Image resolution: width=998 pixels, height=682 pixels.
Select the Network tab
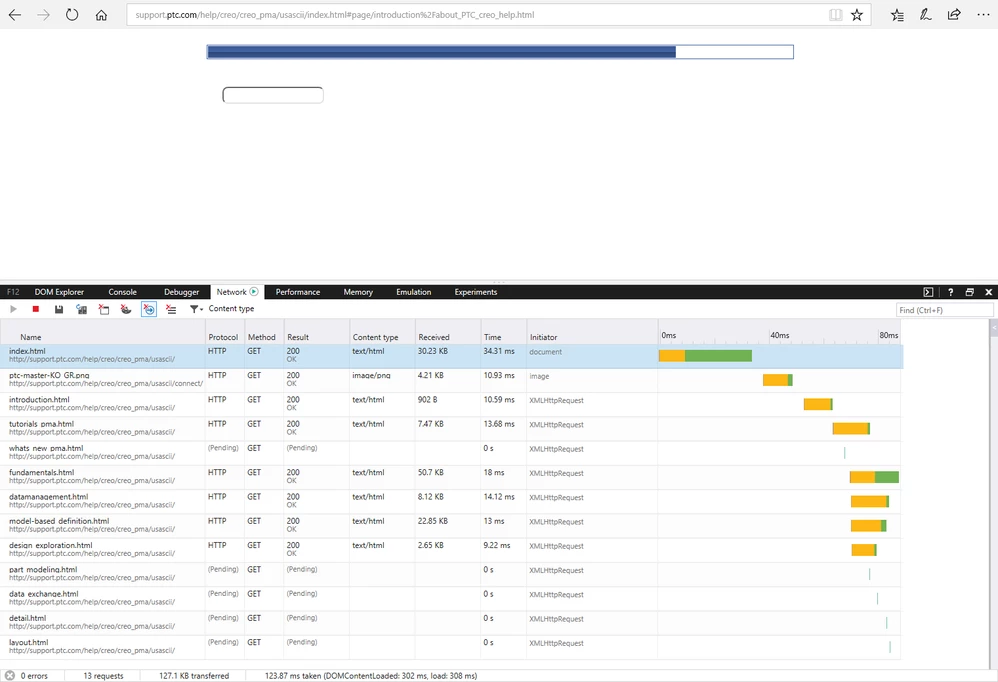tap(237, 292)
